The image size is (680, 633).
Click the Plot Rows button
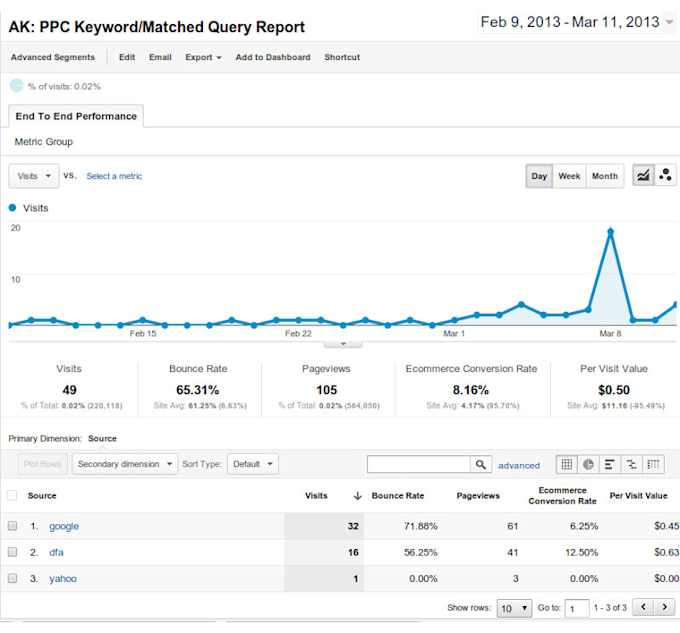[x=42, y=464]
